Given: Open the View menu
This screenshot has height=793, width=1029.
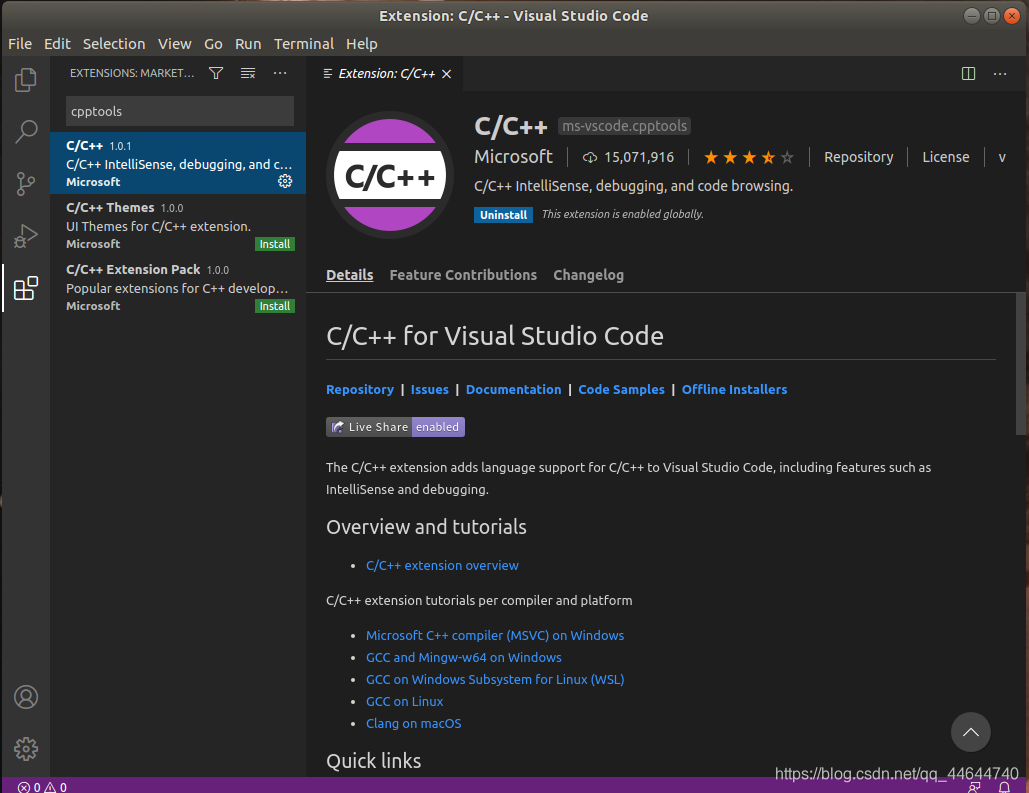Looking at the screenshot, I should click(x=175, y=44).
